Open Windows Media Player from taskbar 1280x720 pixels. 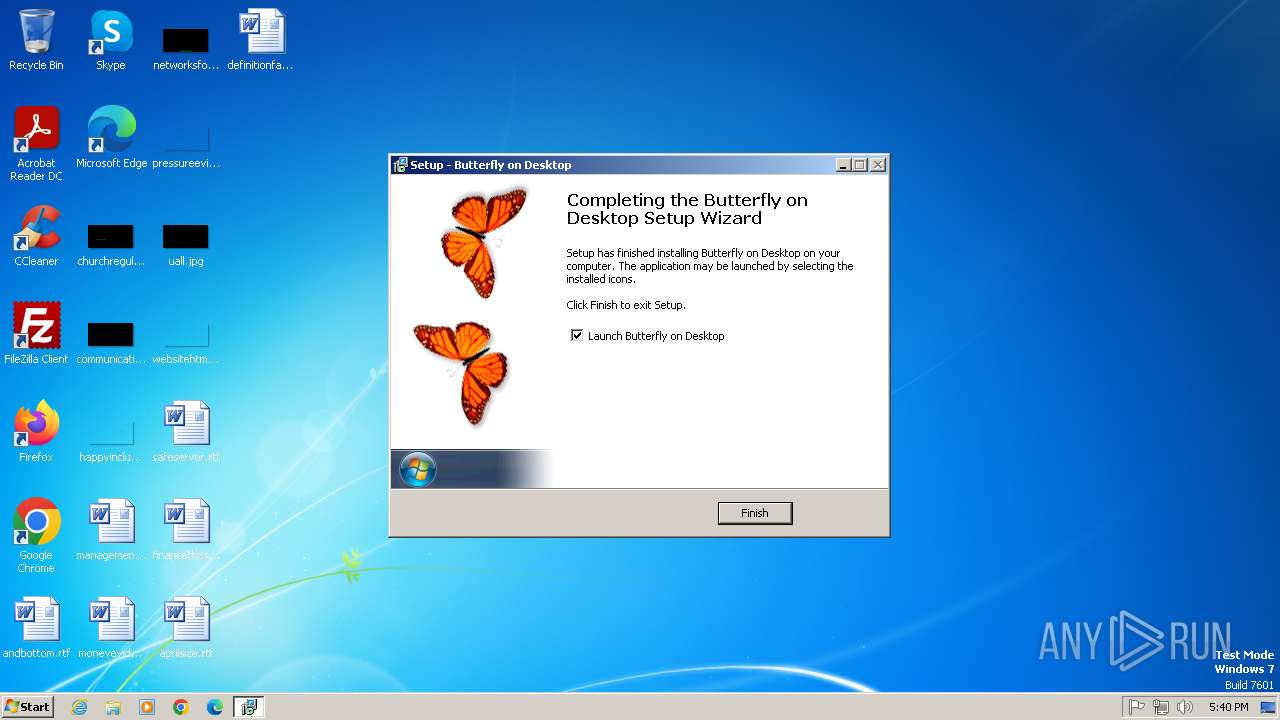coord(147,707)
